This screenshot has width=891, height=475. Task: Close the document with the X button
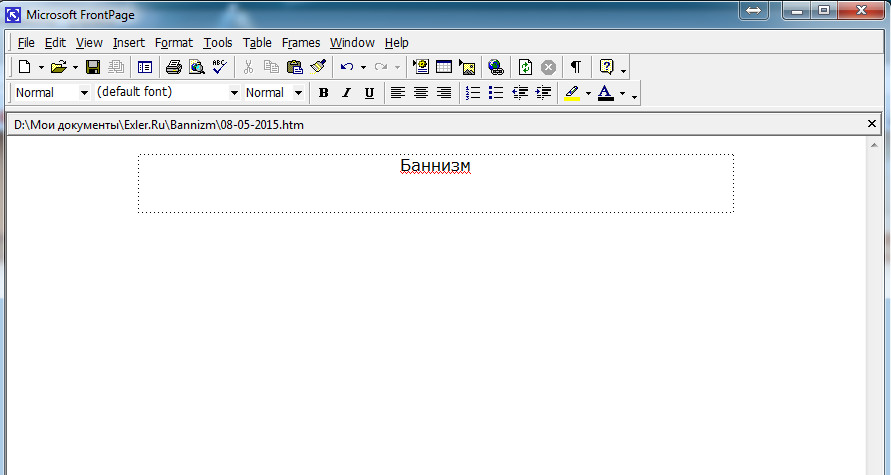[872, 124]
